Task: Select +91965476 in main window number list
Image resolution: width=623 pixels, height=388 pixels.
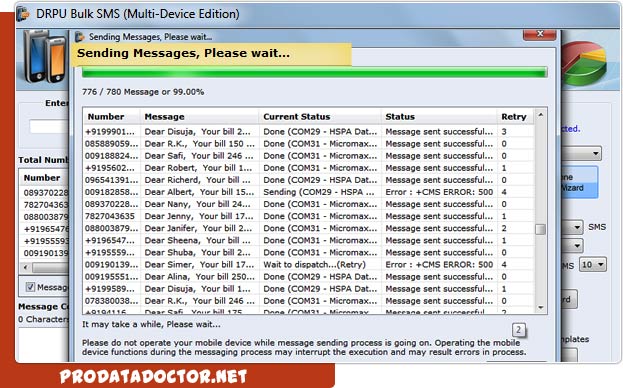Action: click(46, 229)
